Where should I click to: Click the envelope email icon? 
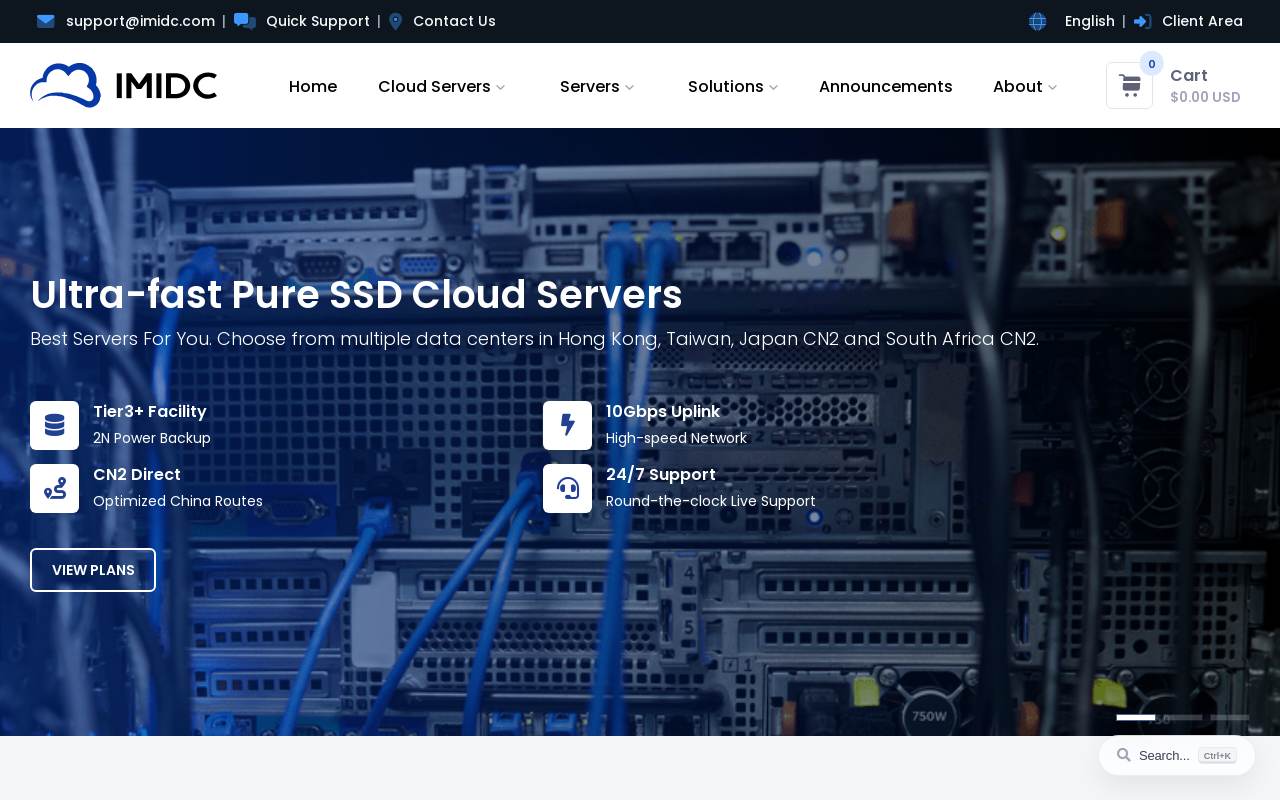(45, 21)
